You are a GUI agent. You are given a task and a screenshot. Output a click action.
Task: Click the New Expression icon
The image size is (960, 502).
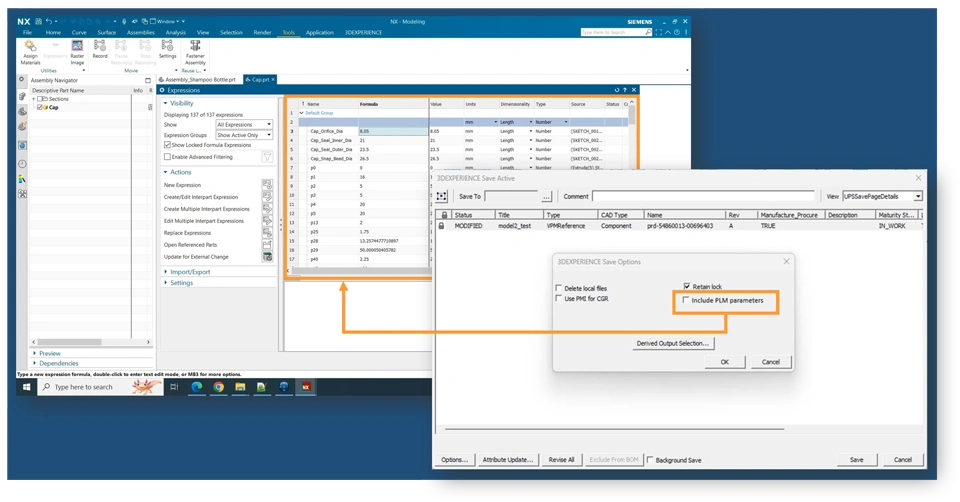tap(267, 185)
